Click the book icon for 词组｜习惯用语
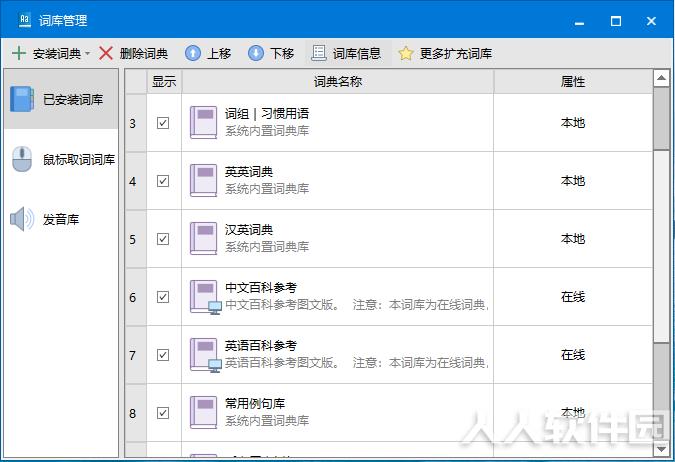Viewport: 675px width, 462px height. click(204, 123)
